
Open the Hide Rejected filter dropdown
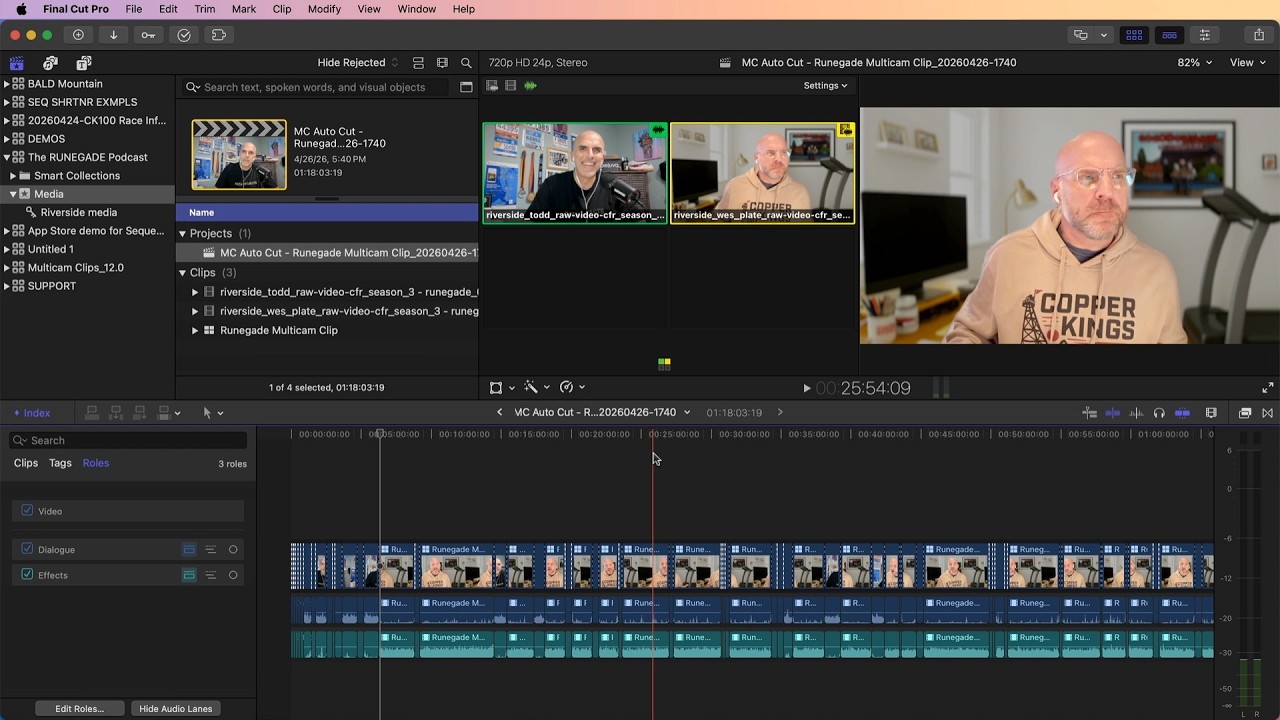(357, 63)
